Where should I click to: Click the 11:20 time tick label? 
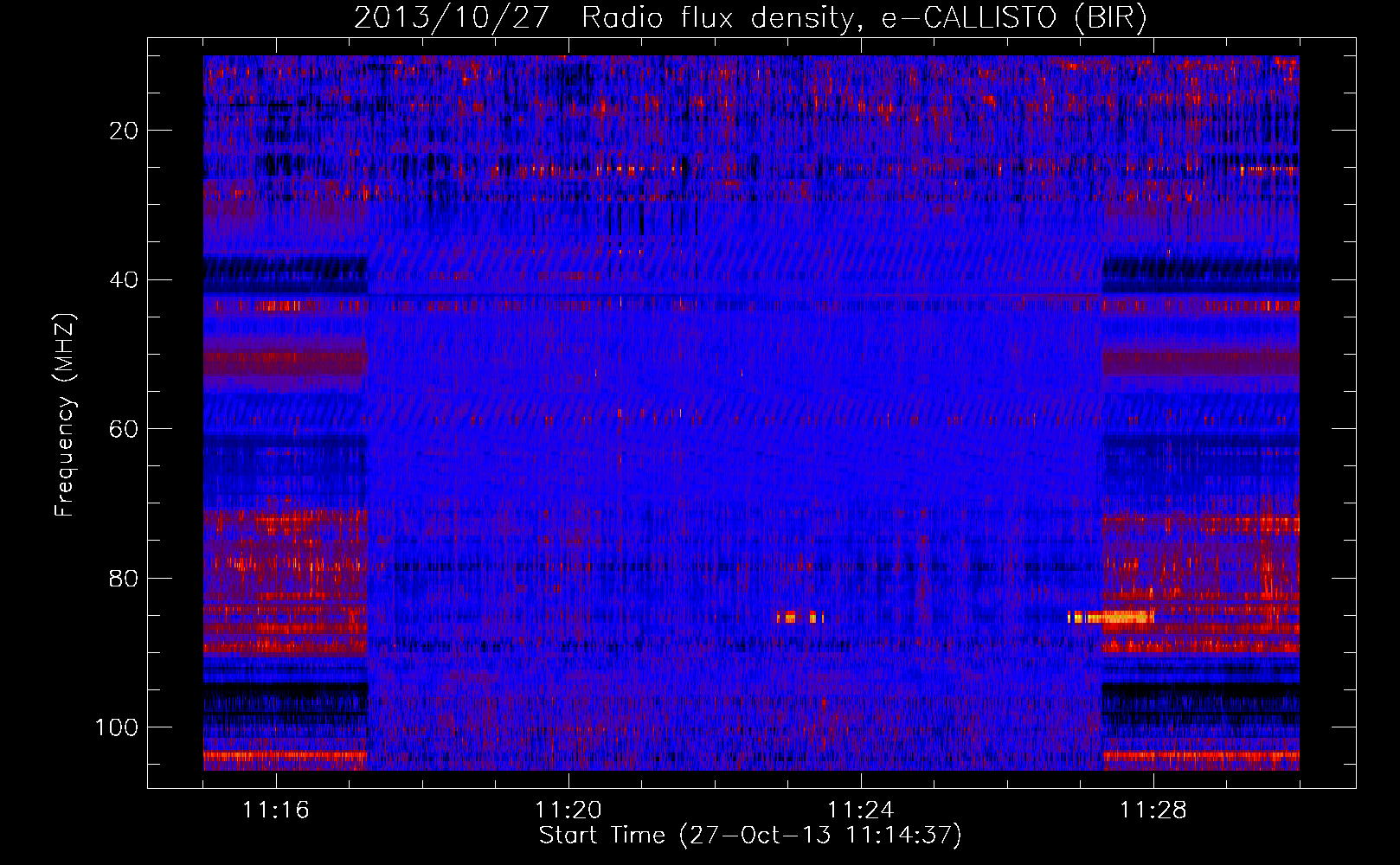click(x=568, y=810)
